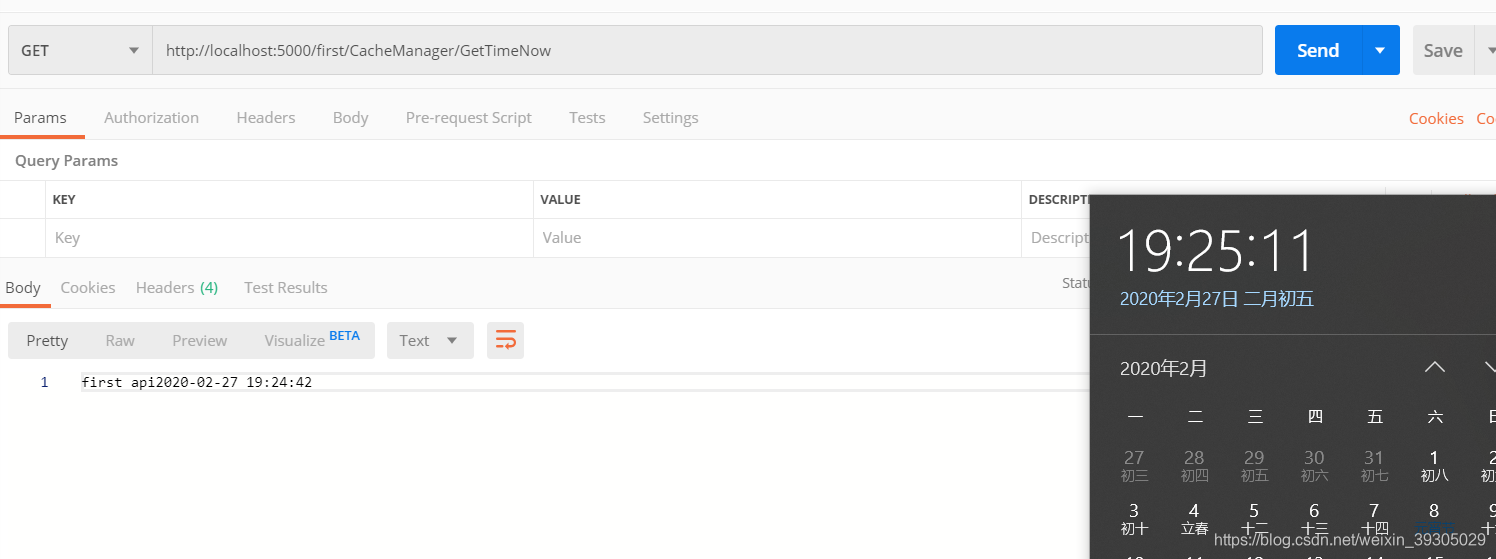Viewport: 1496px width, 559px height.
Task: Click the 19:25:11 clock display
Action: click(x=1215, y=250)
